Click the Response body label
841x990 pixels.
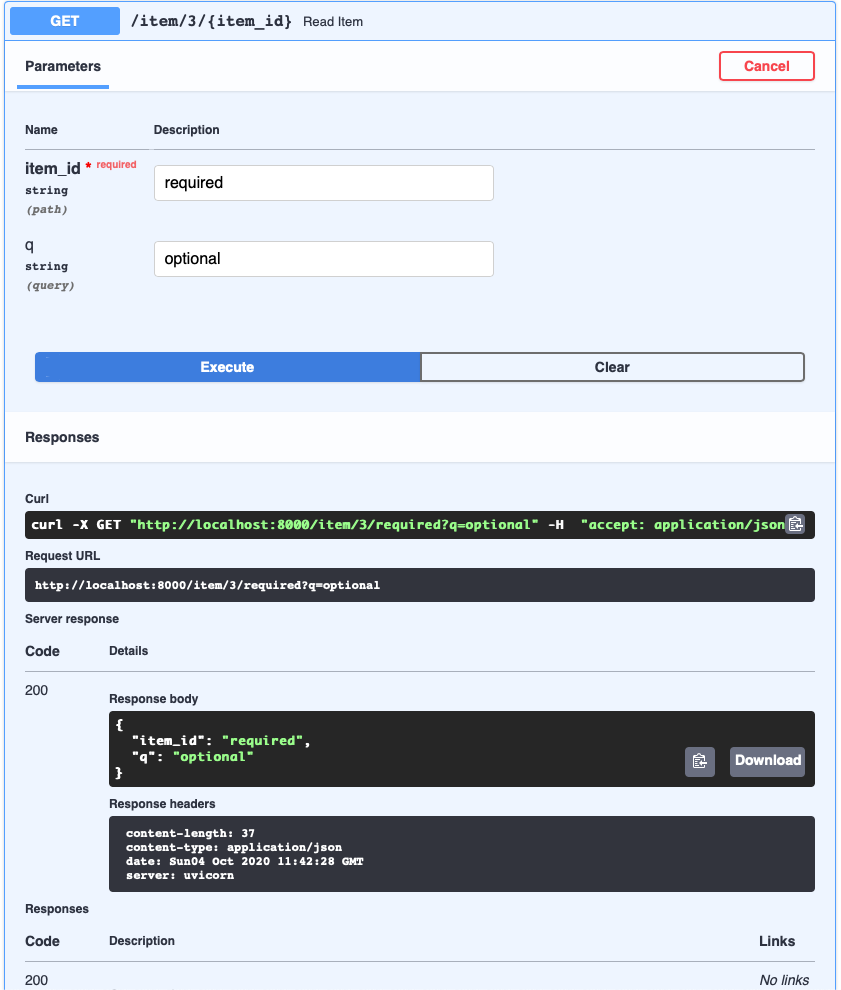click(x=153, y=699)
